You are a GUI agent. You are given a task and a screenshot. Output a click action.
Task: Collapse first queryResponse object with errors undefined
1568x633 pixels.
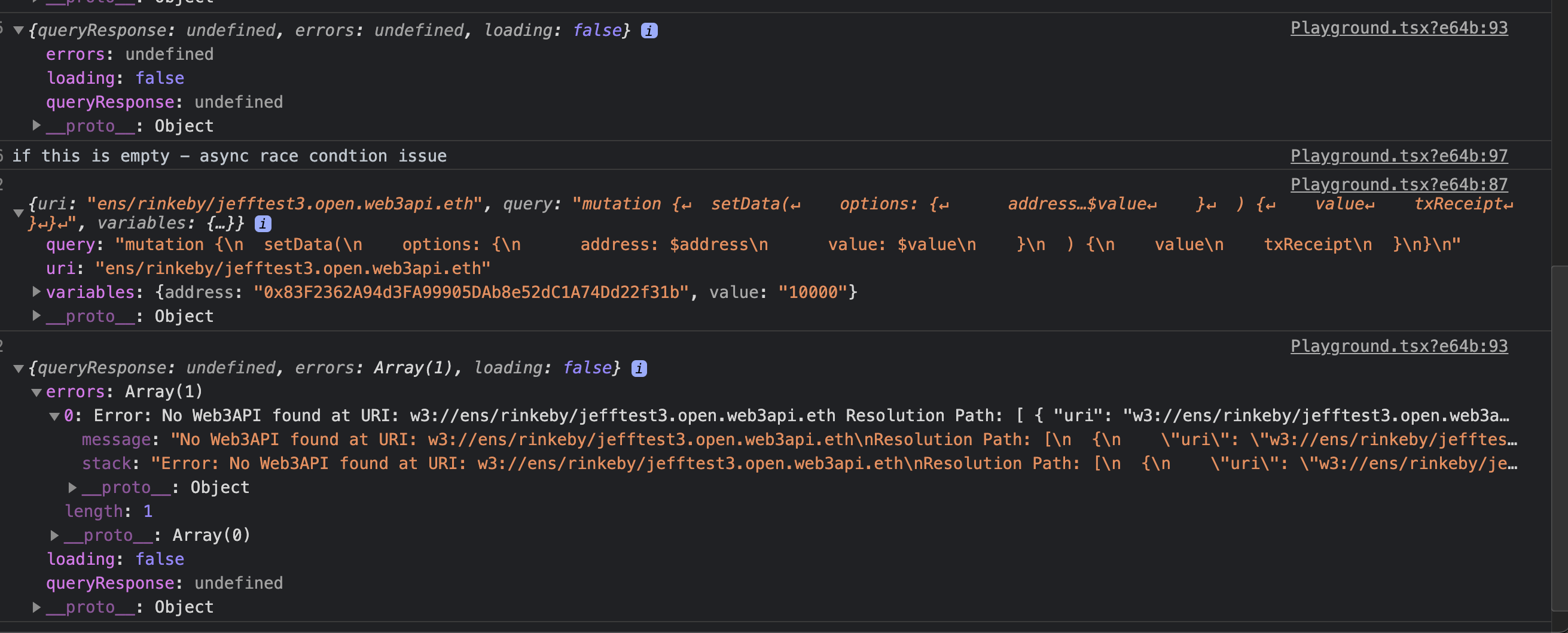coord(19,30)
